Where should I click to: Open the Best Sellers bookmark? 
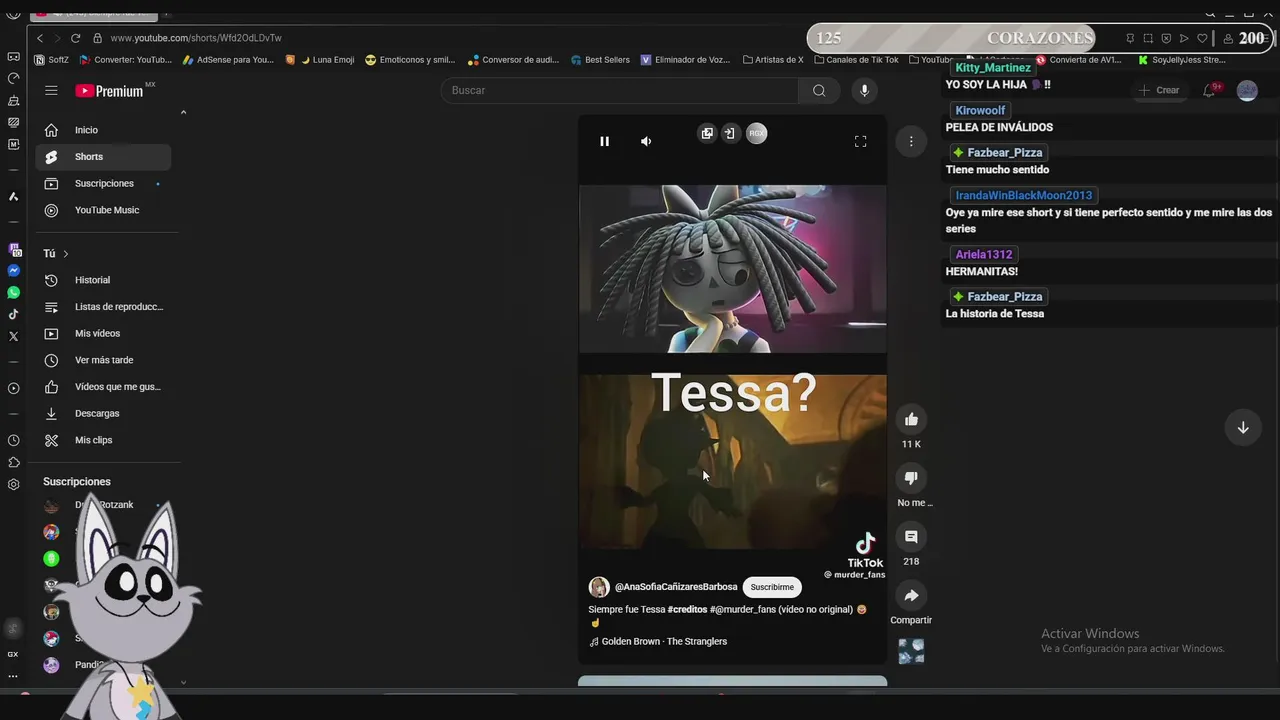600,60
